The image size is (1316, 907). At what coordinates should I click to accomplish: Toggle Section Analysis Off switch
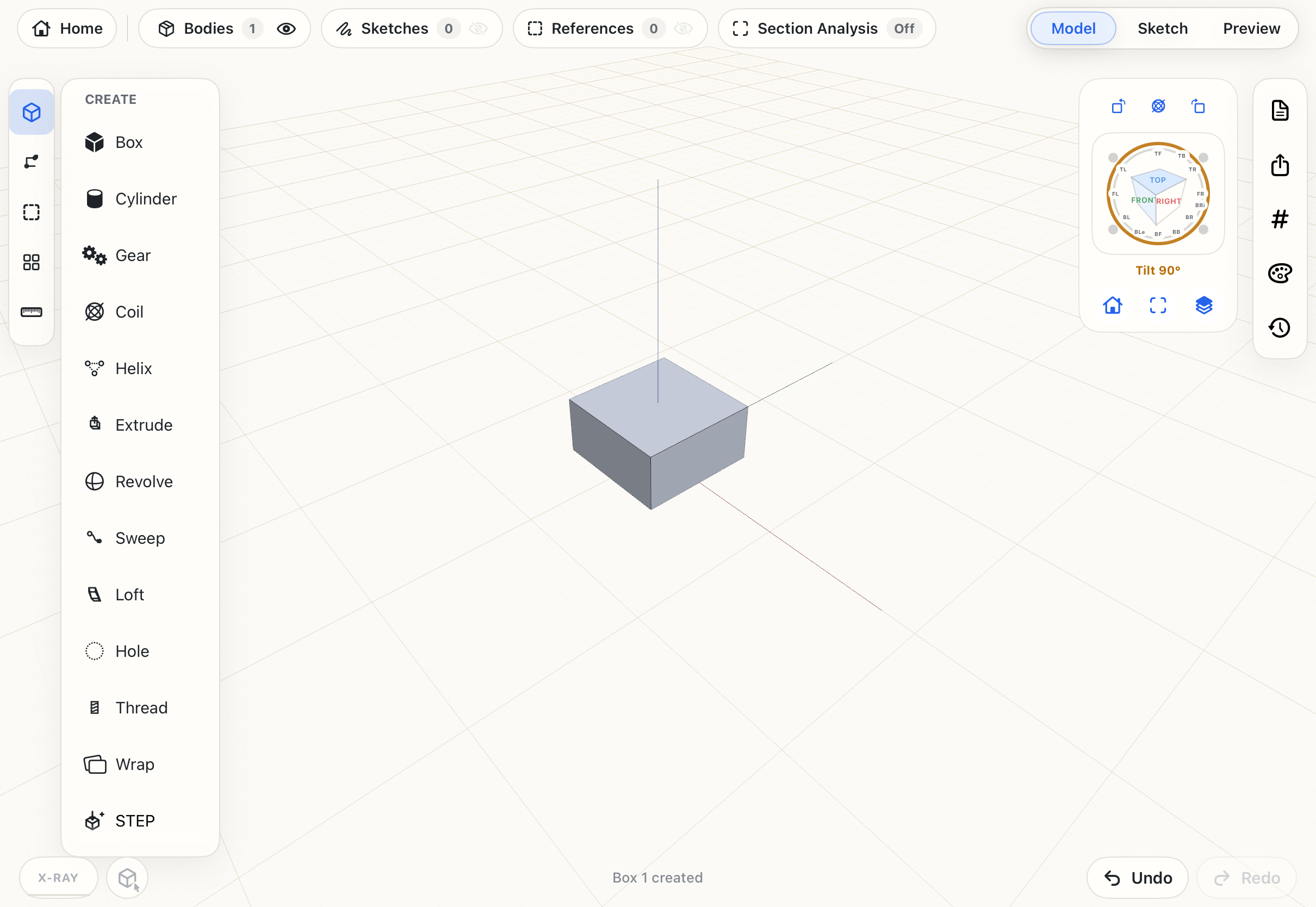click(904, 28)
